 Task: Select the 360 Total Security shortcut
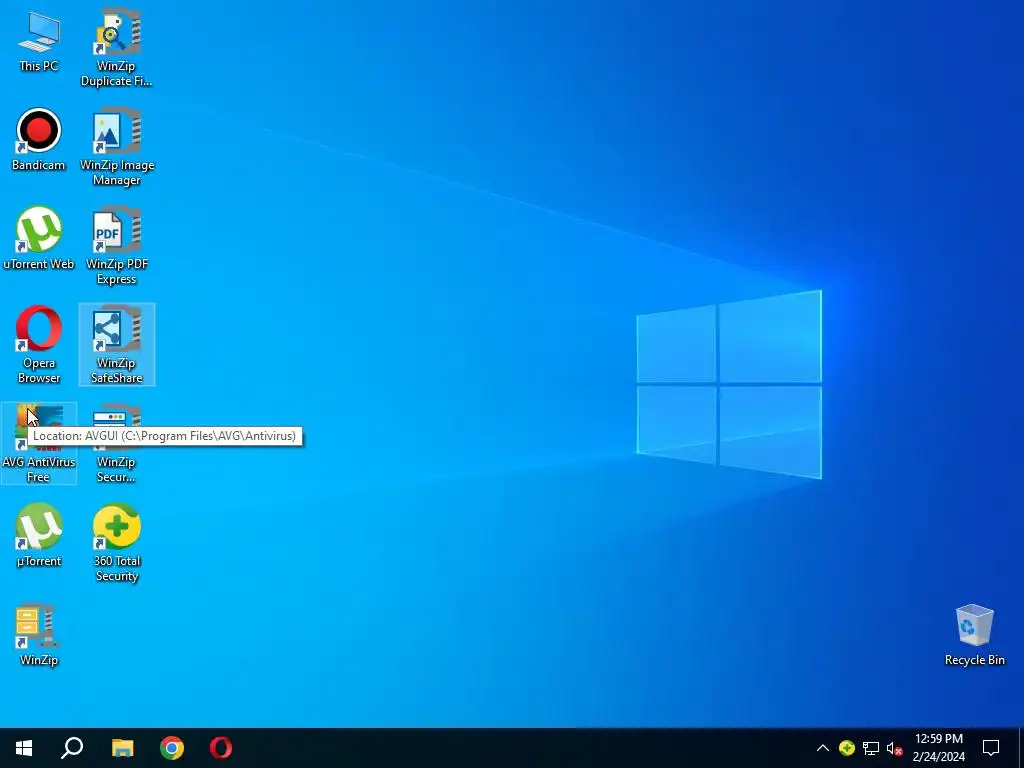116,543
